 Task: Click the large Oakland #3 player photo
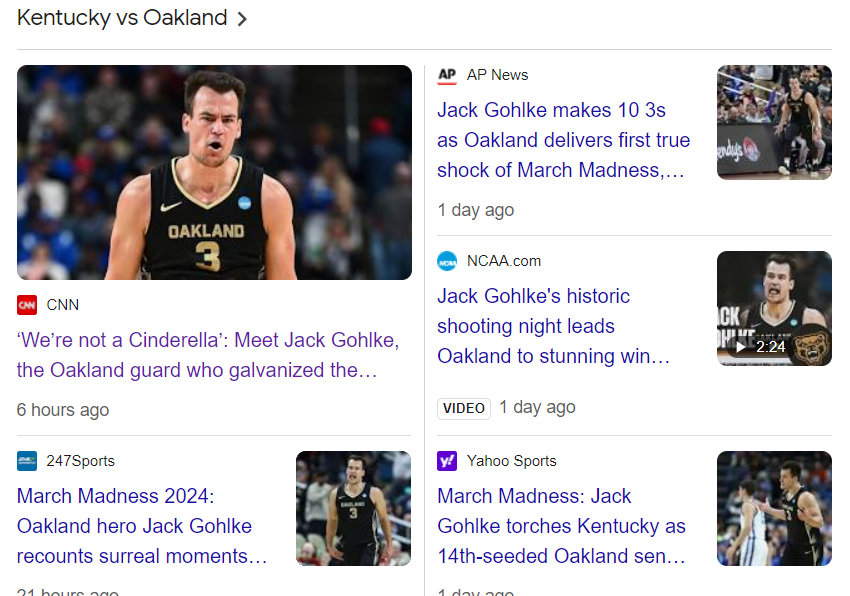click(x=214, y=172)
